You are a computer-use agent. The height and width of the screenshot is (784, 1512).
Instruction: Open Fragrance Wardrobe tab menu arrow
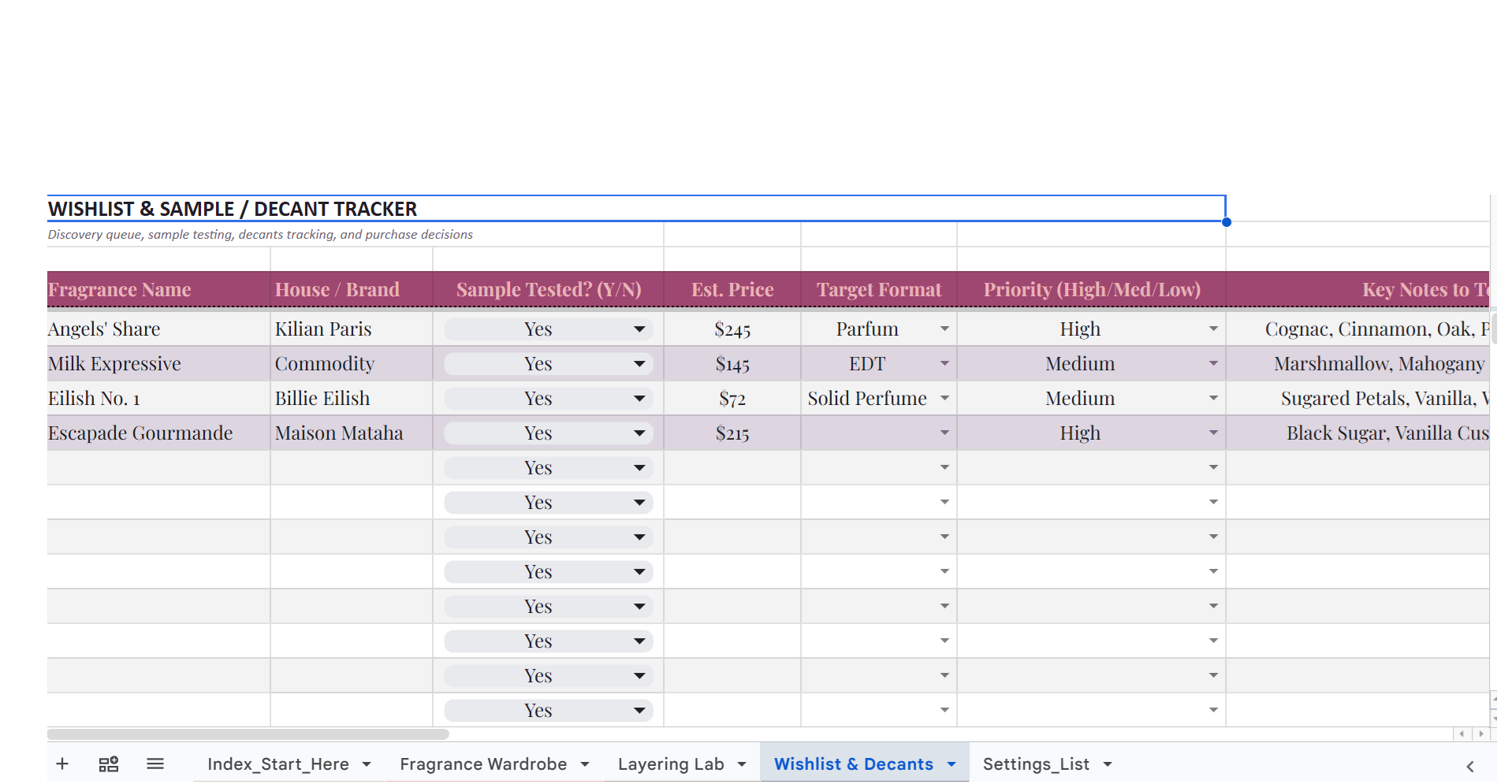pyautogui.click(x=585, y=764)
